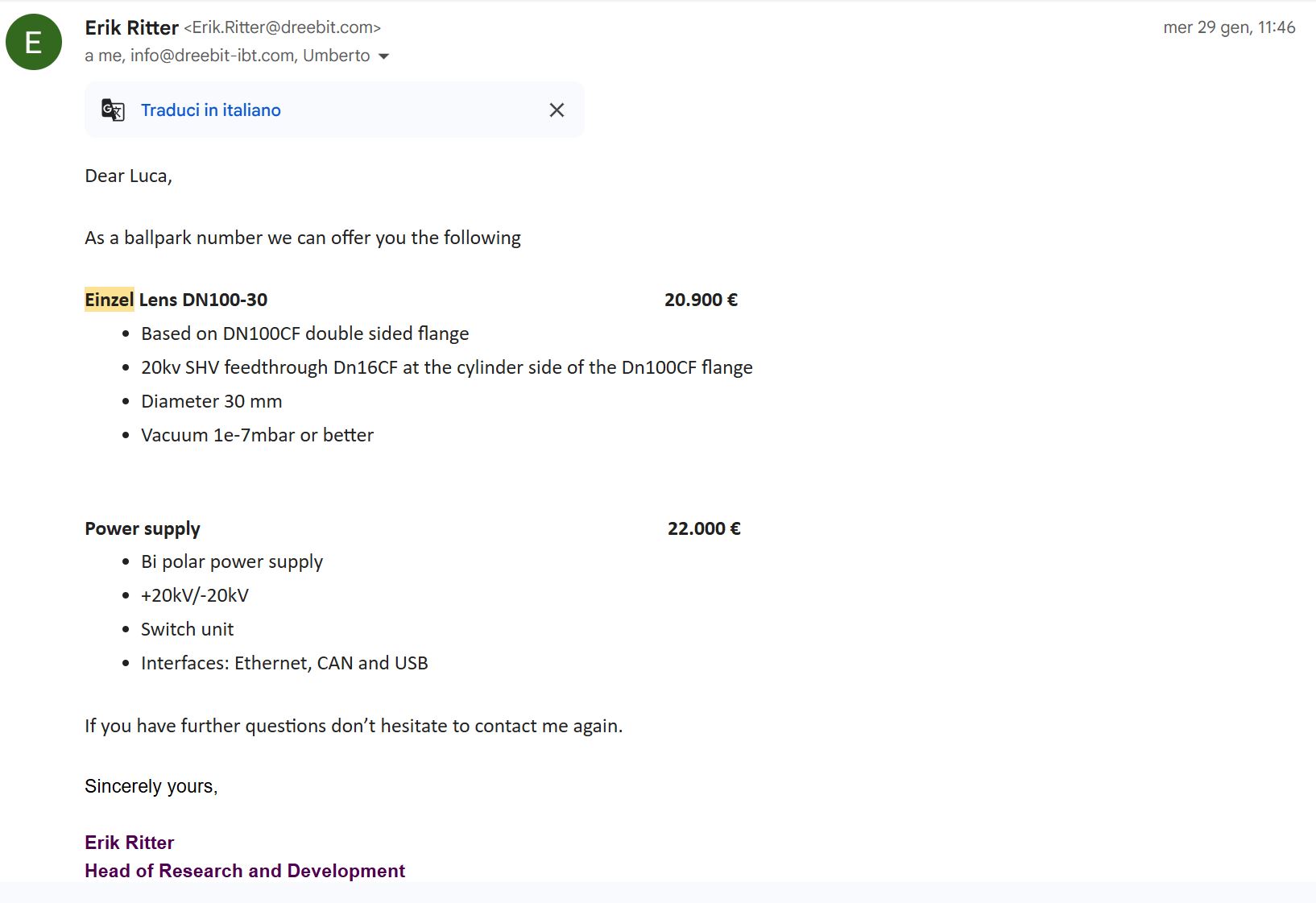Click the green "E" sender avatar
This screenshot has width=1316, height=903.
coord(34,42)
